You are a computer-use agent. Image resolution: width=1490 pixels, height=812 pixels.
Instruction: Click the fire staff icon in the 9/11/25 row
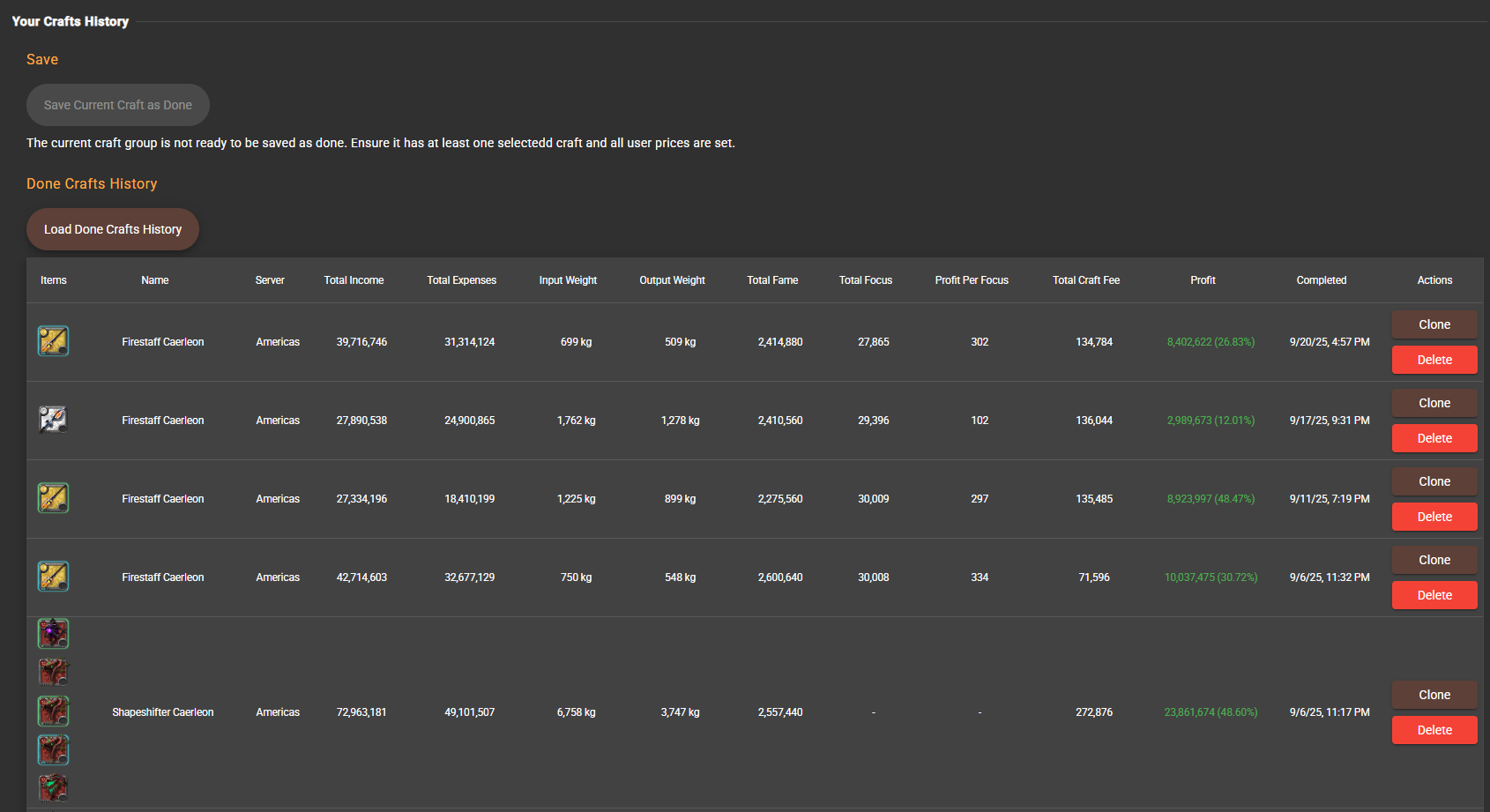(53, 498)
